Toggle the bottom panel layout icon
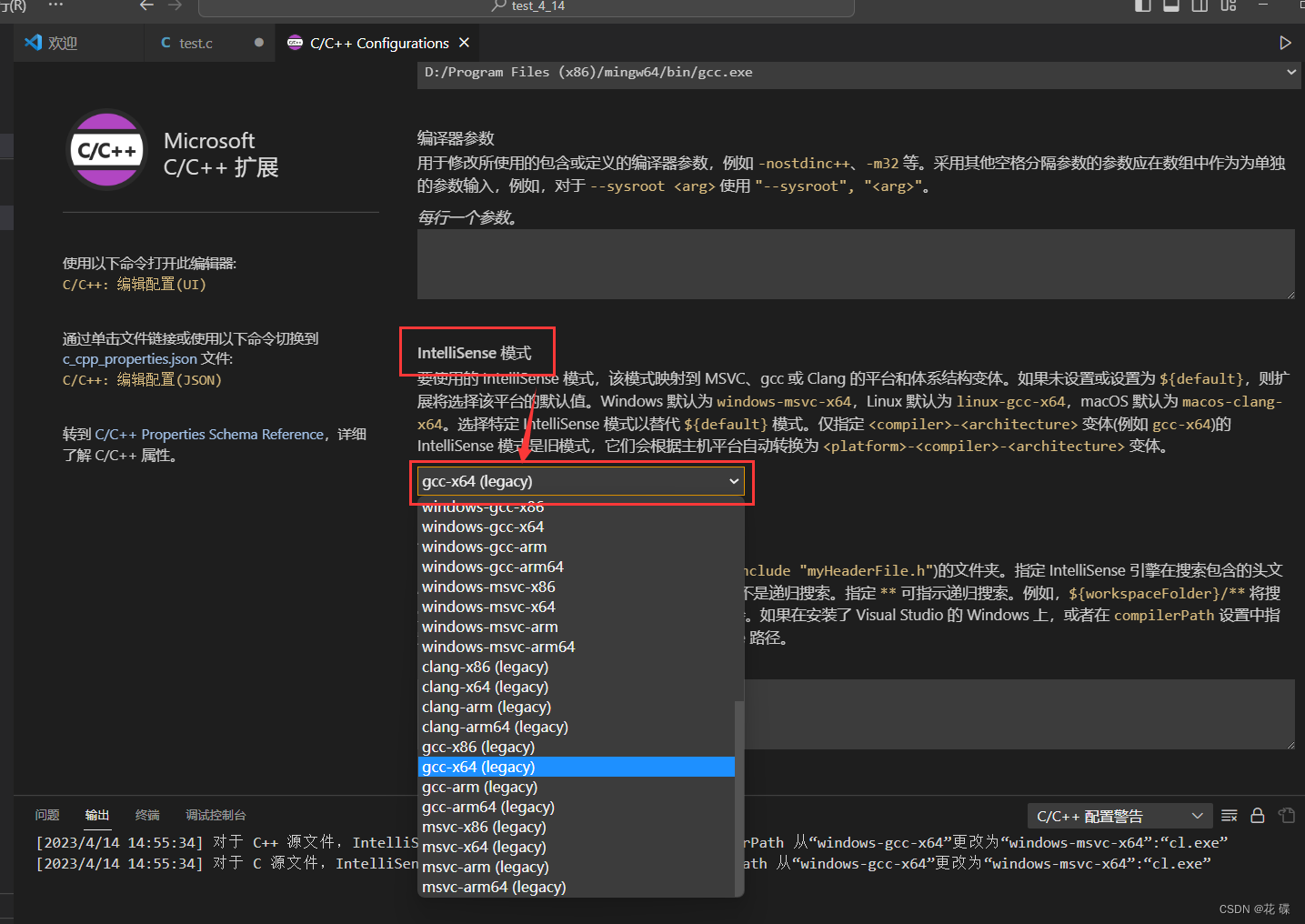 click(1171, 5)
